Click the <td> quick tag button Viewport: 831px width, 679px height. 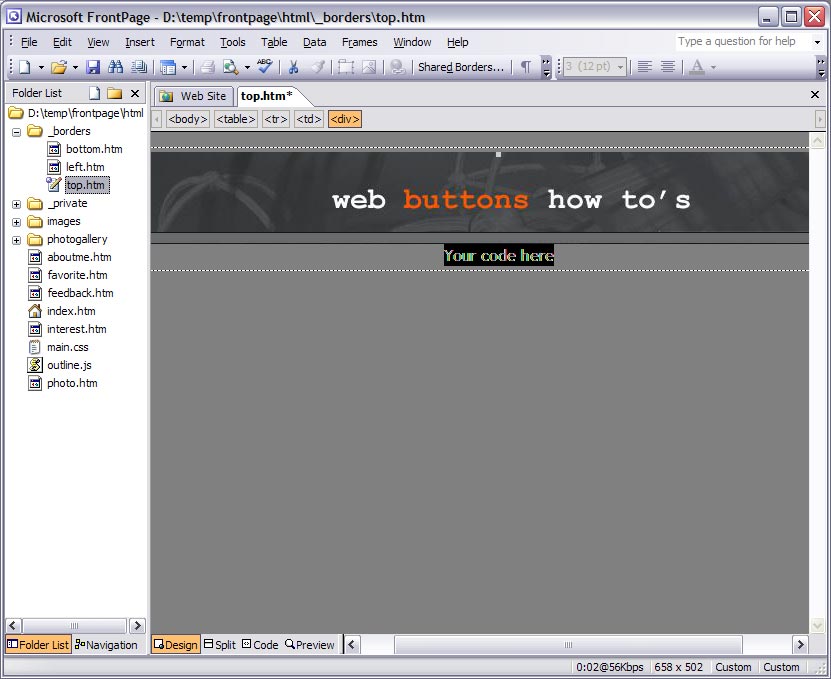pos(309,119)
